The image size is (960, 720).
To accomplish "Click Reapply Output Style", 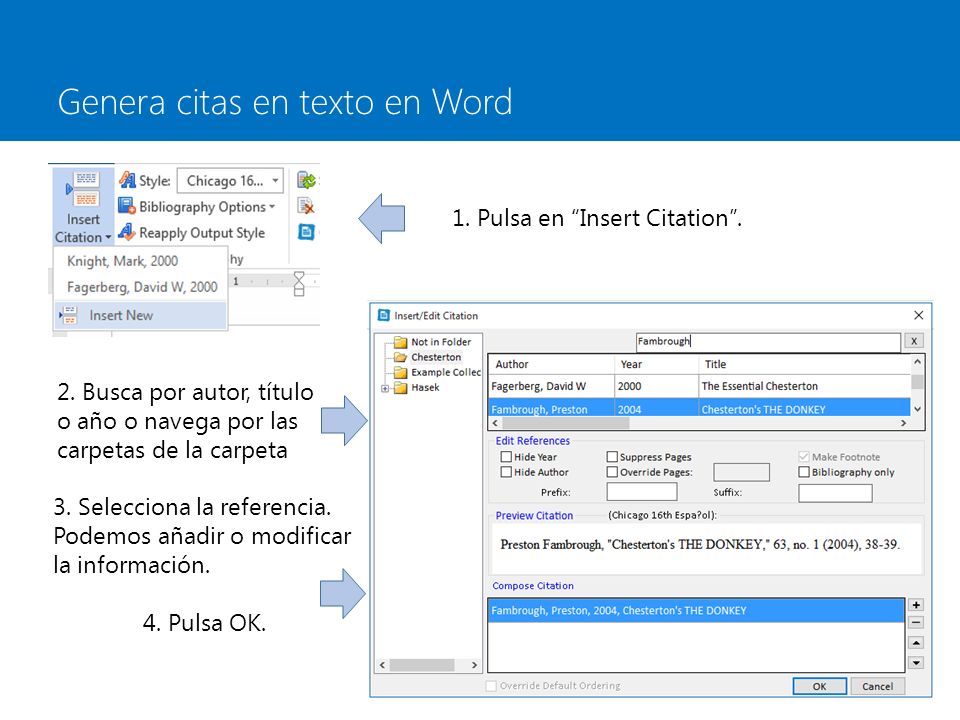I will click(202, 233).
